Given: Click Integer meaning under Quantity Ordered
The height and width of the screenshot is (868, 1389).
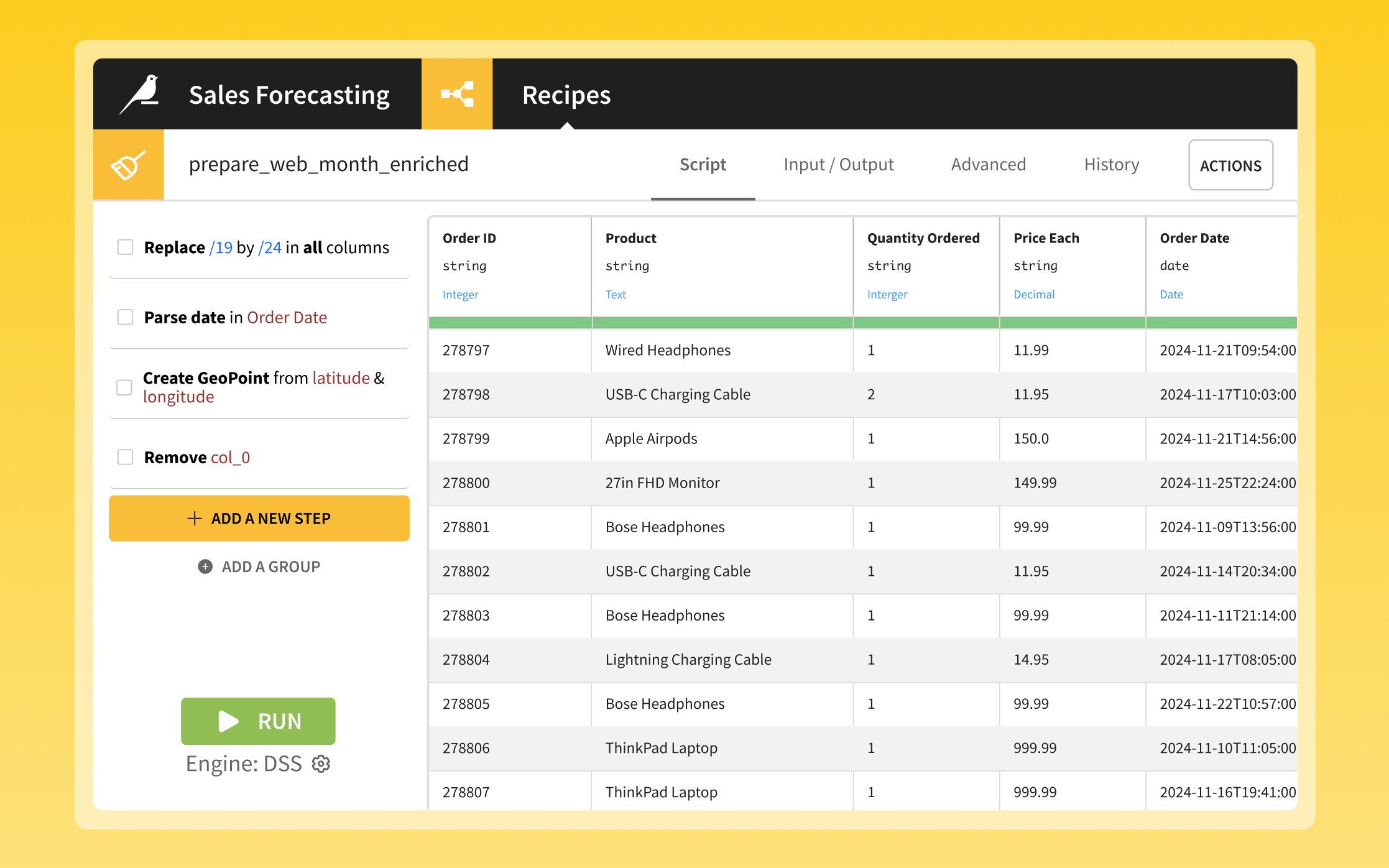Looking at the screenshot, I should click(x=887, y=295).
